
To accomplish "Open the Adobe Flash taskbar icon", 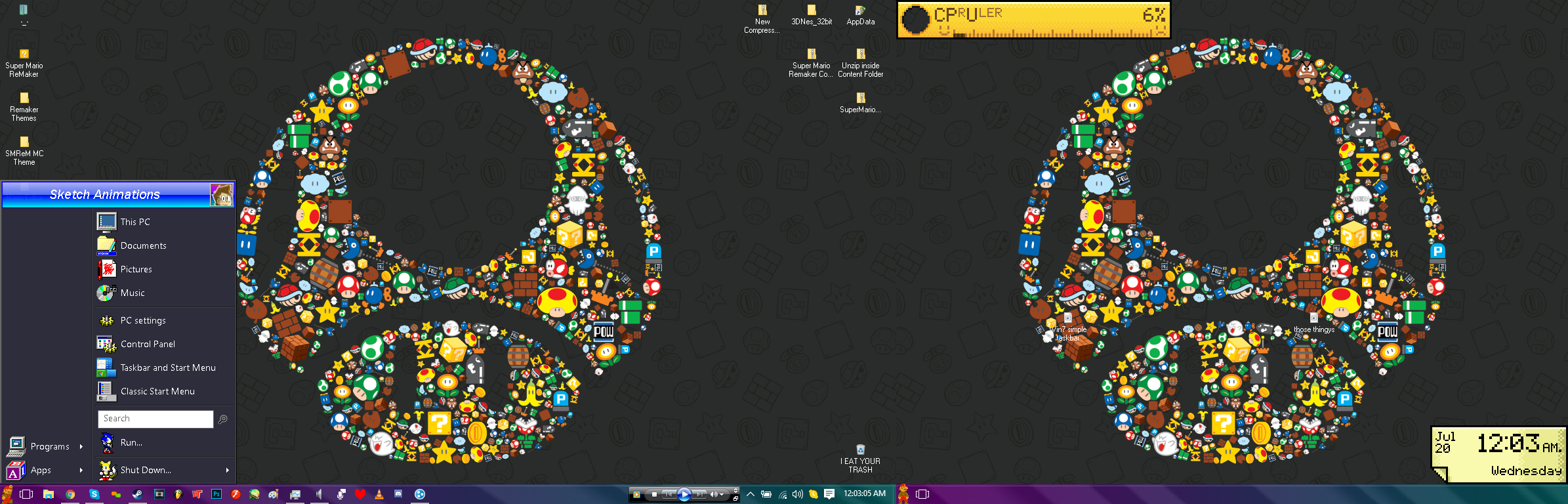I will click(235, 494).
